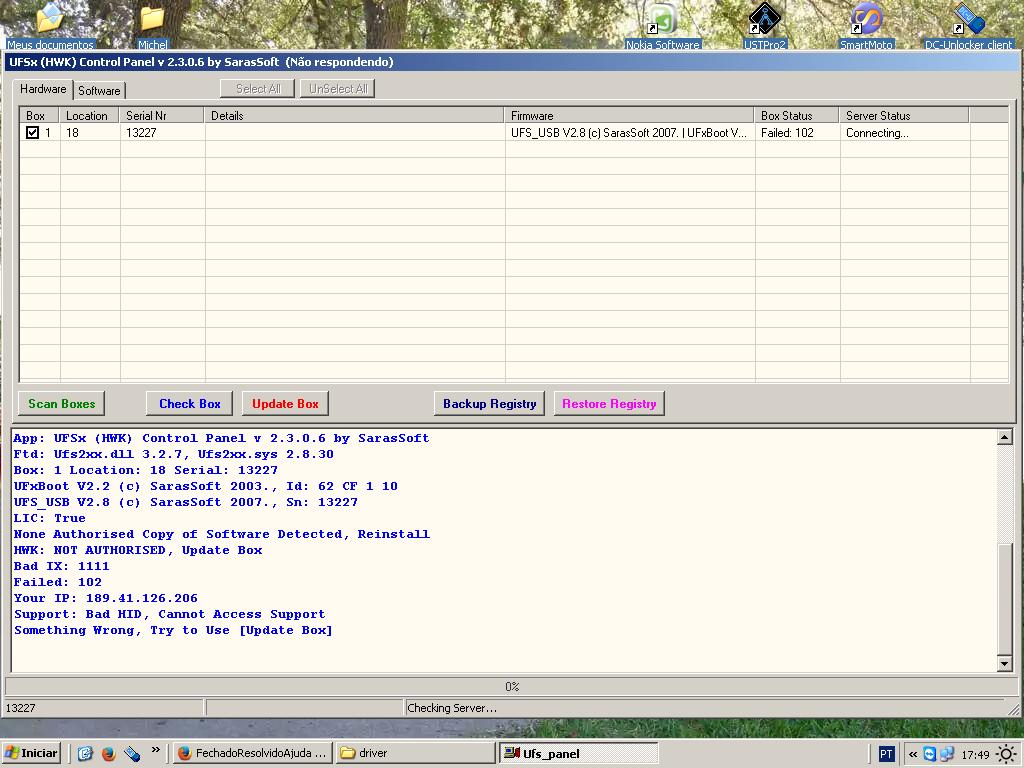Click the Details column header
This screenshot has height=768, width=1024.
355,116
